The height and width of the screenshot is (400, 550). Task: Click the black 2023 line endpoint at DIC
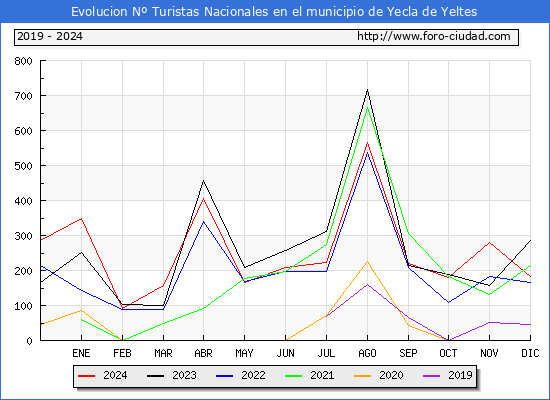tap(530, 241)
